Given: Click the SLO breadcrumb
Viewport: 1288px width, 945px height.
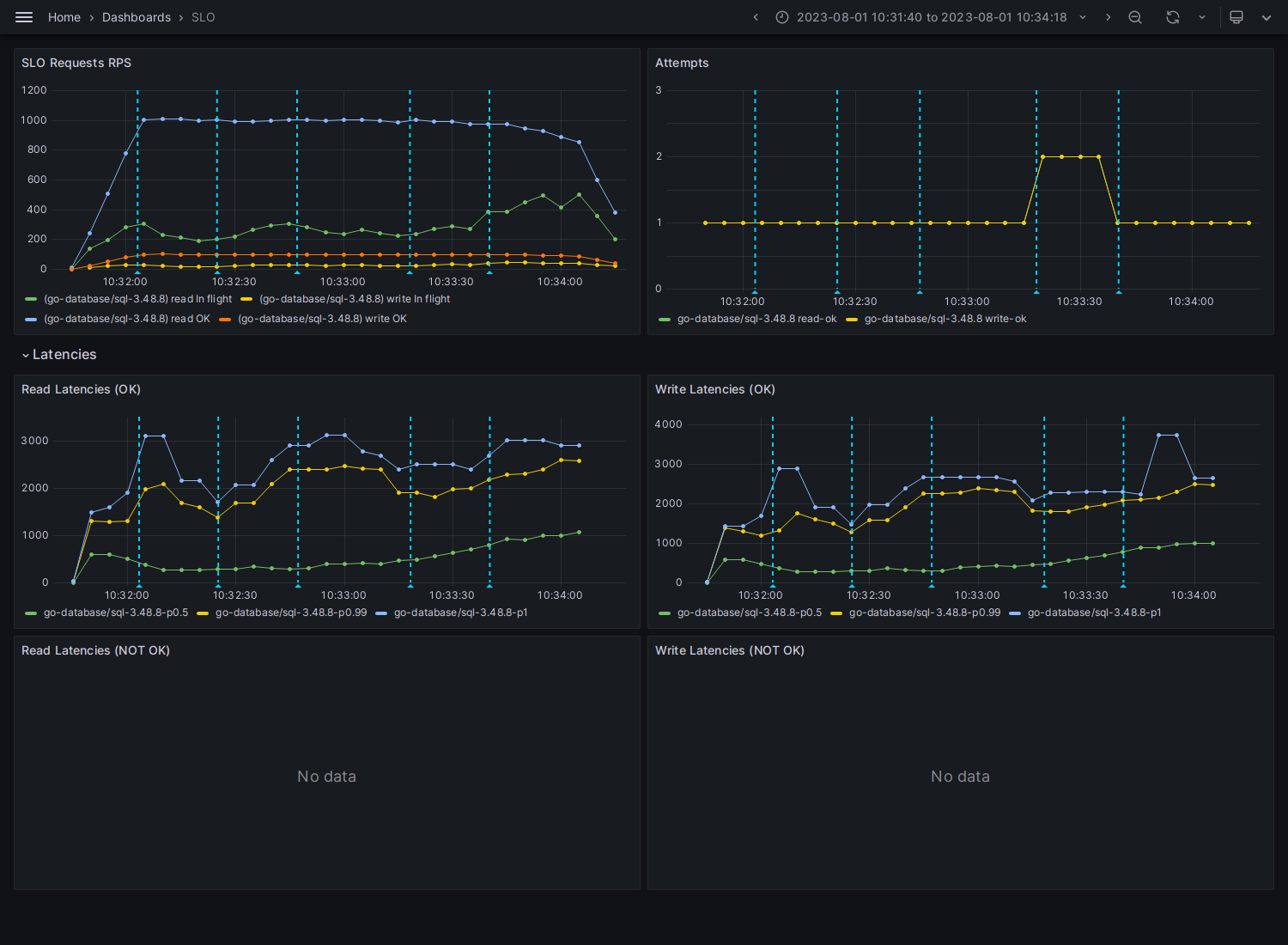Looking at the screenshot, I should pos(204,17).
